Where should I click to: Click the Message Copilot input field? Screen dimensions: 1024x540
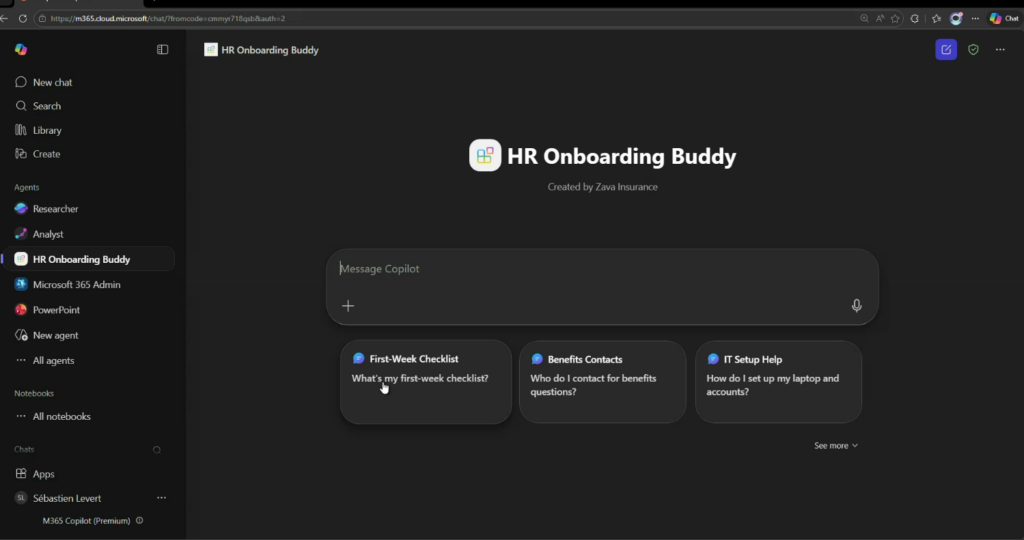[600, 269]
